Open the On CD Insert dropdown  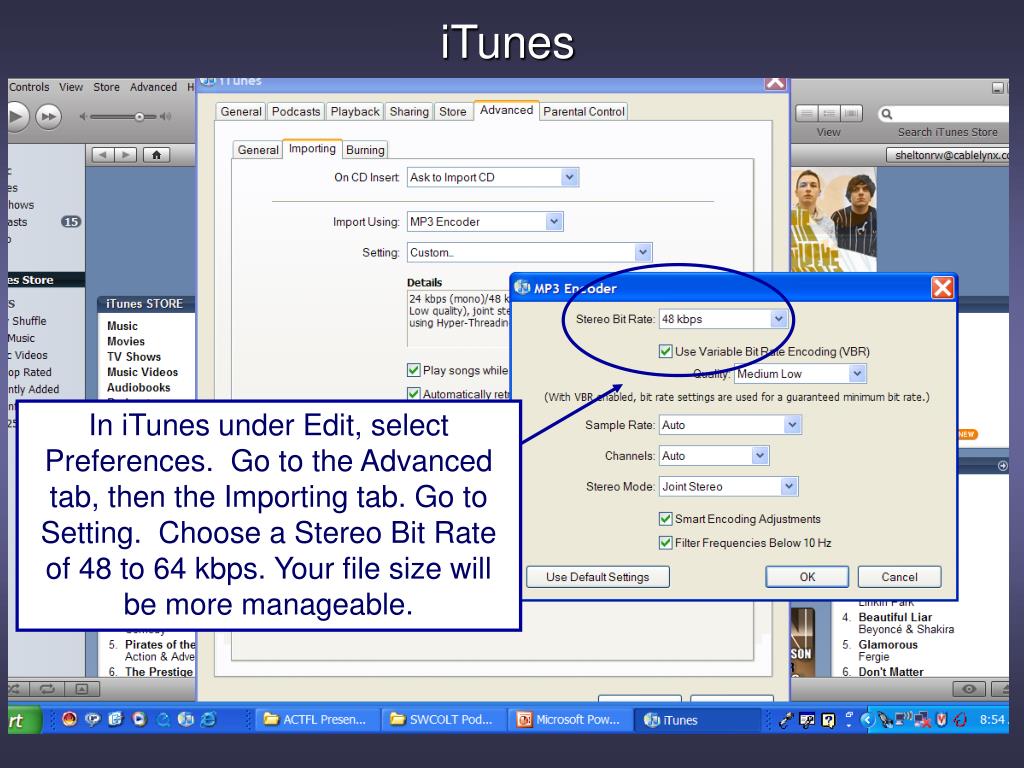493,178
